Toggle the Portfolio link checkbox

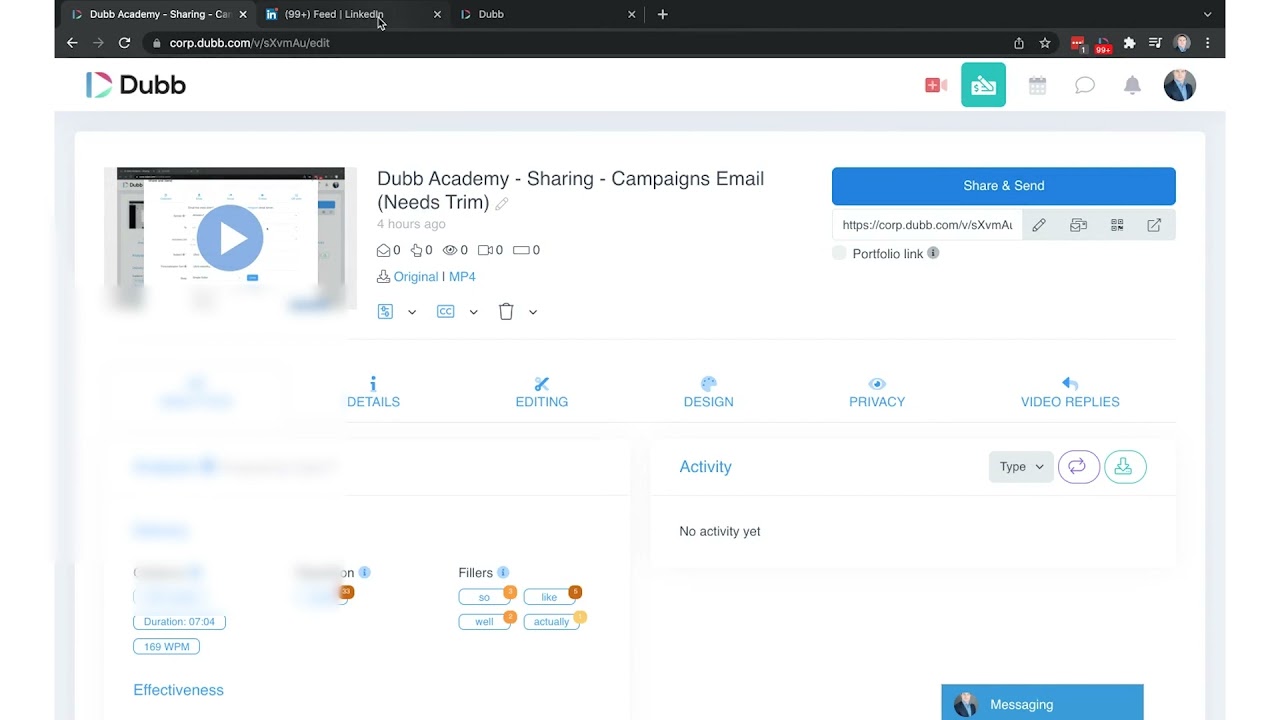click(x=839, y=253)
